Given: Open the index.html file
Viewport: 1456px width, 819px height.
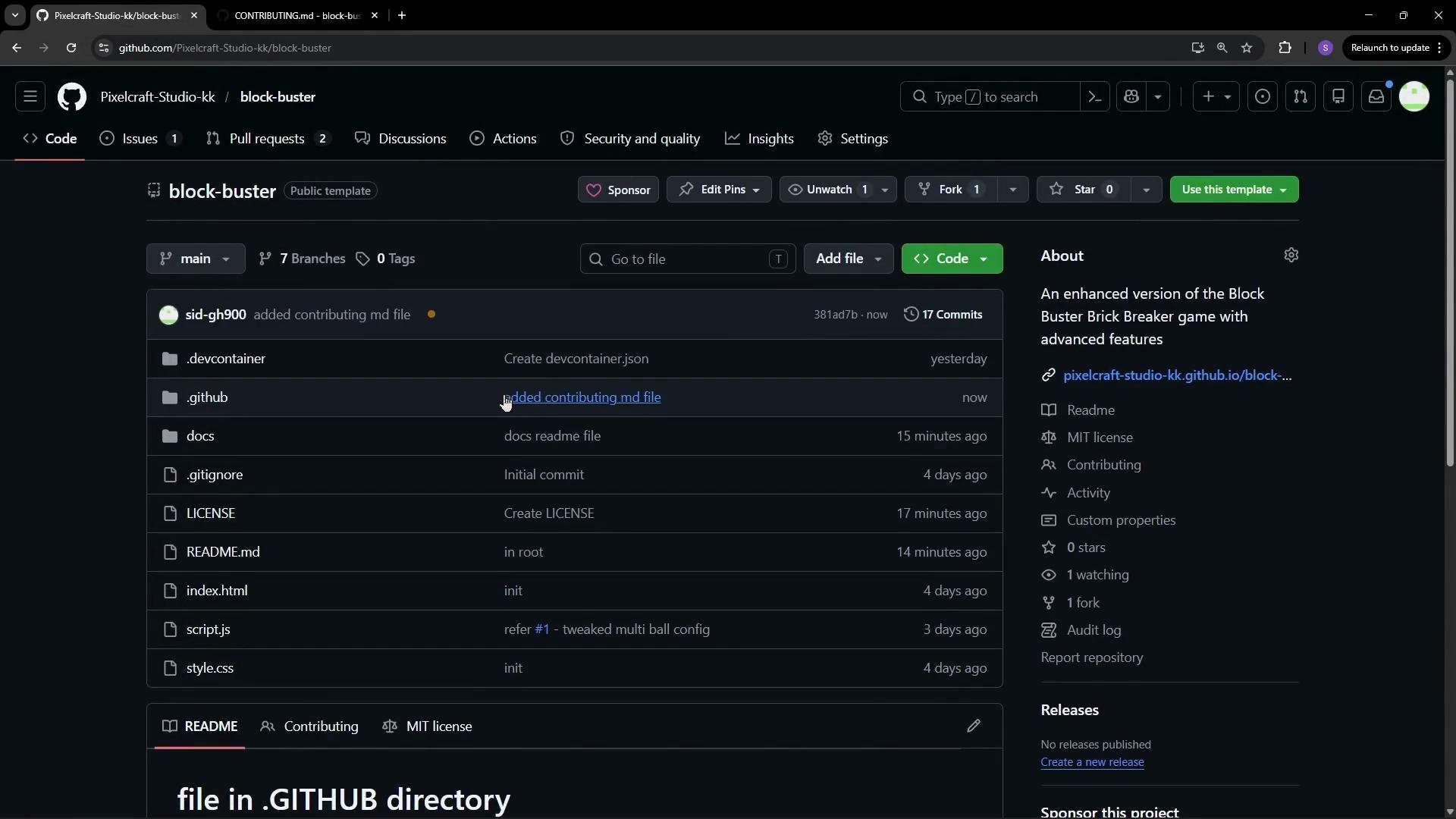Looking at the screenshot, I should (x=217, y=591).
